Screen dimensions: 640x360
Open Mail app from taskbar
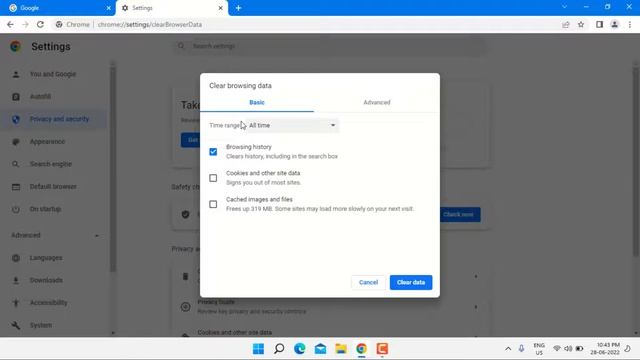pos(320,349)
